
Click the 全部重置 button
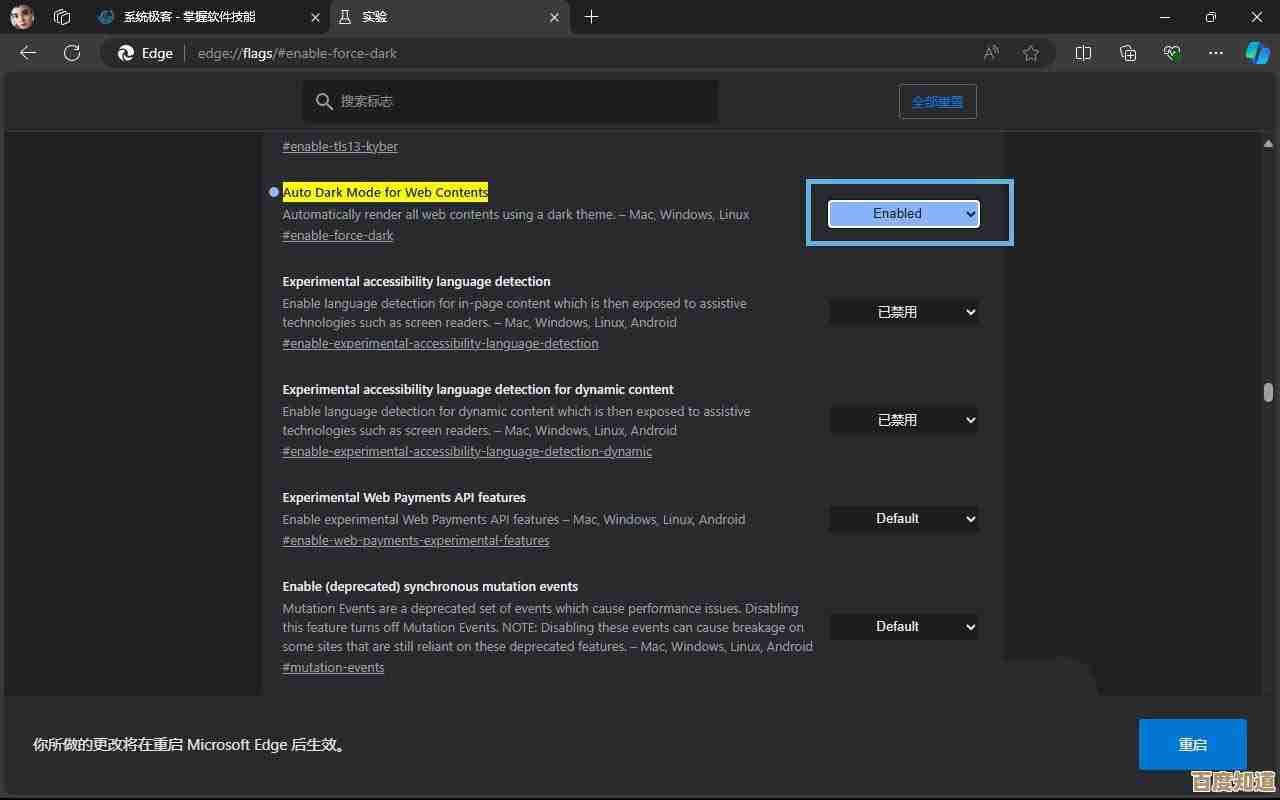click(937, 101)
